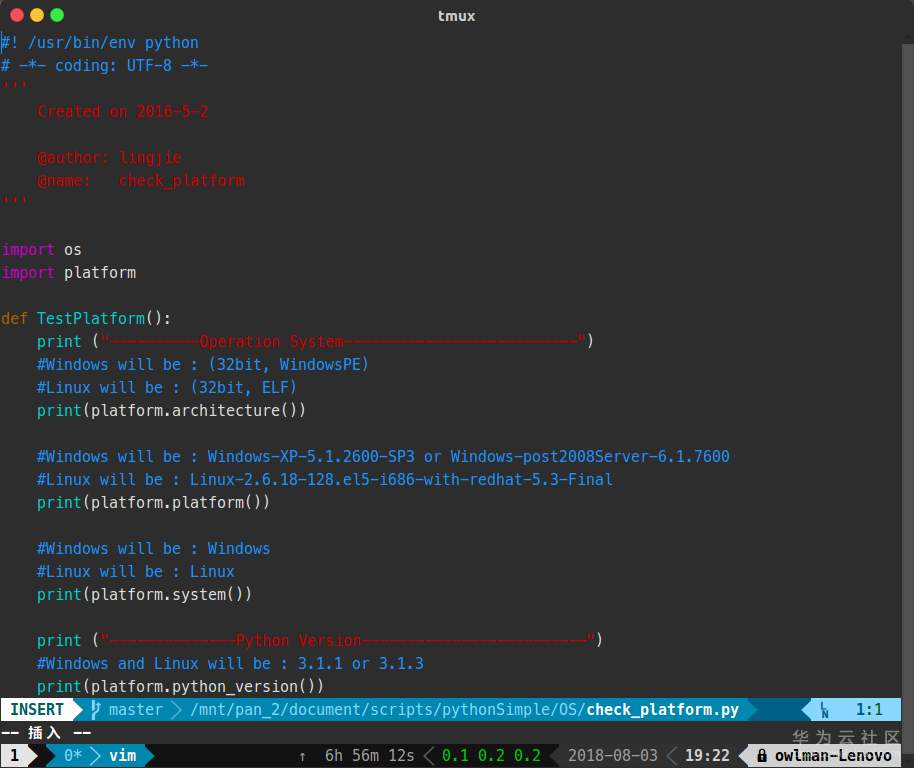The width and height of the screenshot is (914, 768).
Task: Close the tmux terminal window
Action: click(x=17, y=15)
